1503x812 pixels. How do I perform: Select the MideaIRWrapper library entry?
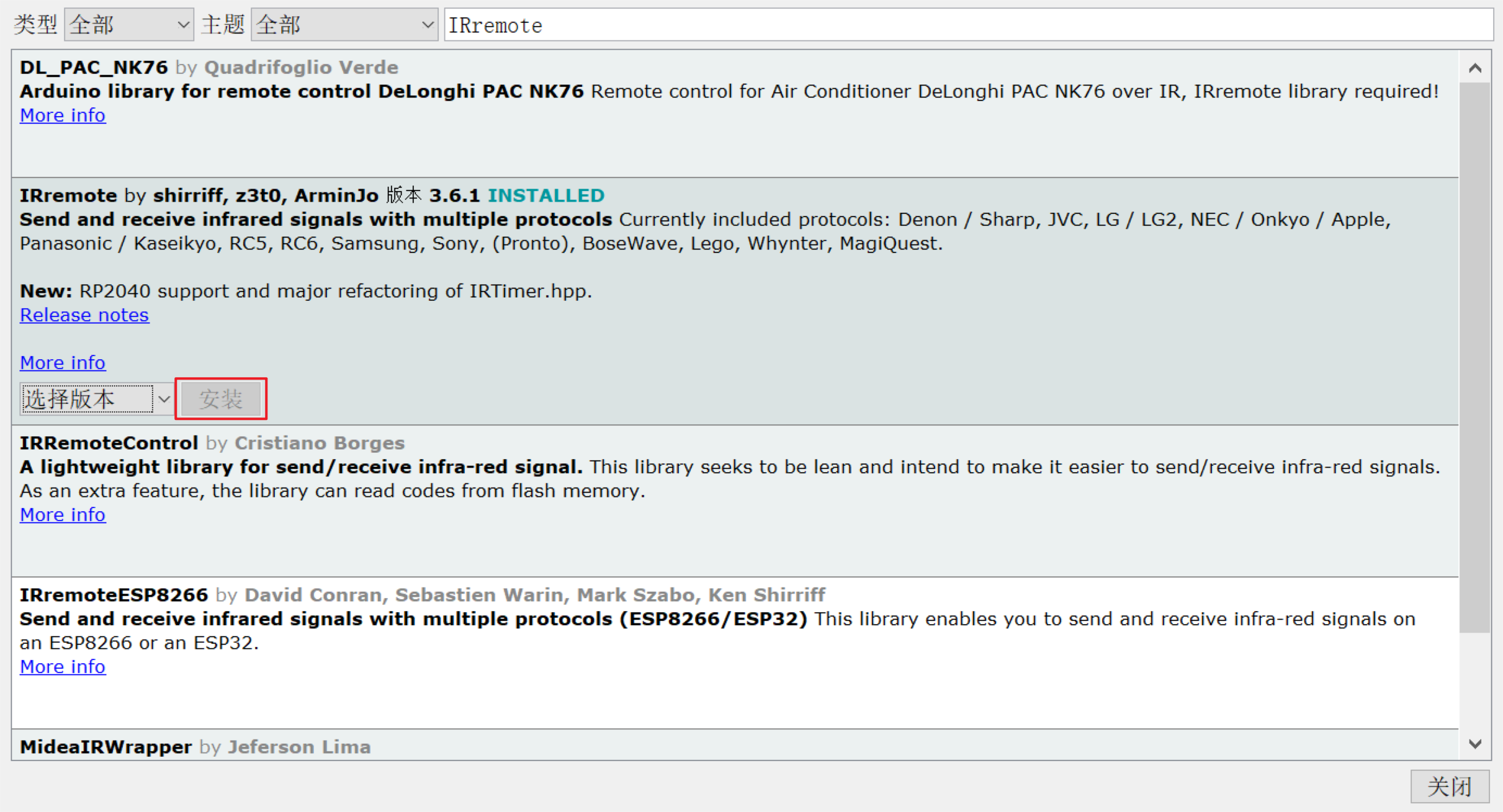(105, 747)
